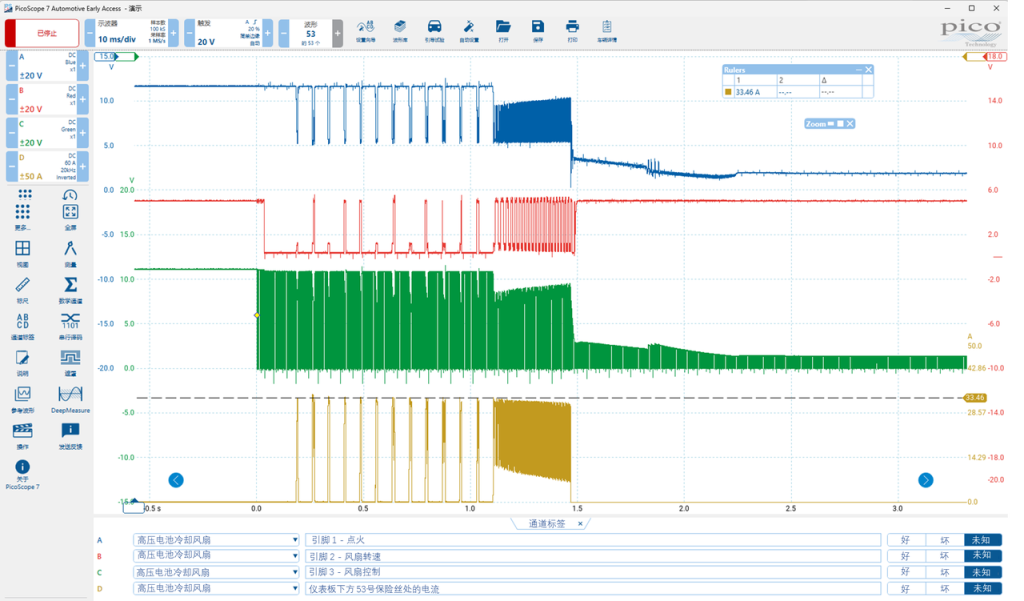This screenshot has width=1024, height=601.
Task: Set channel D status to 未知
Action: [982, 588]
